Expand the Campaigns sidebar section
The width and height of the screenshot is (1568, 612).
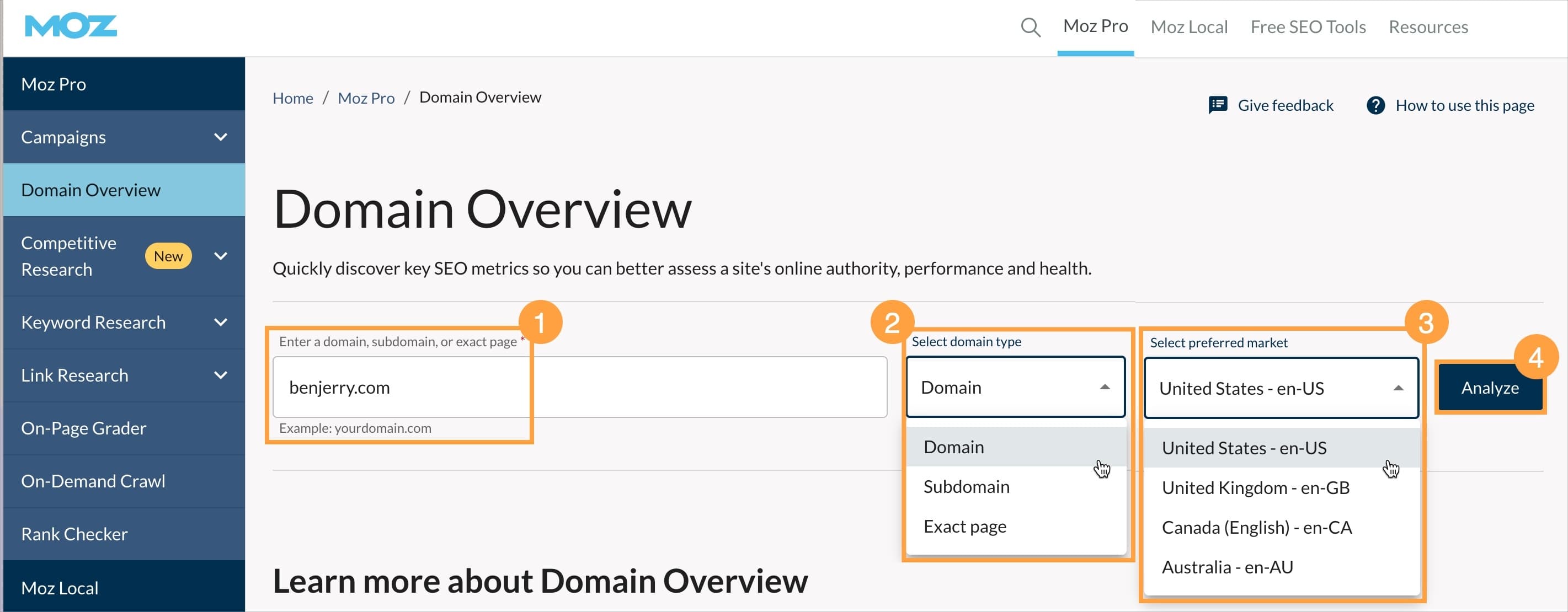[x=220, y=137]
